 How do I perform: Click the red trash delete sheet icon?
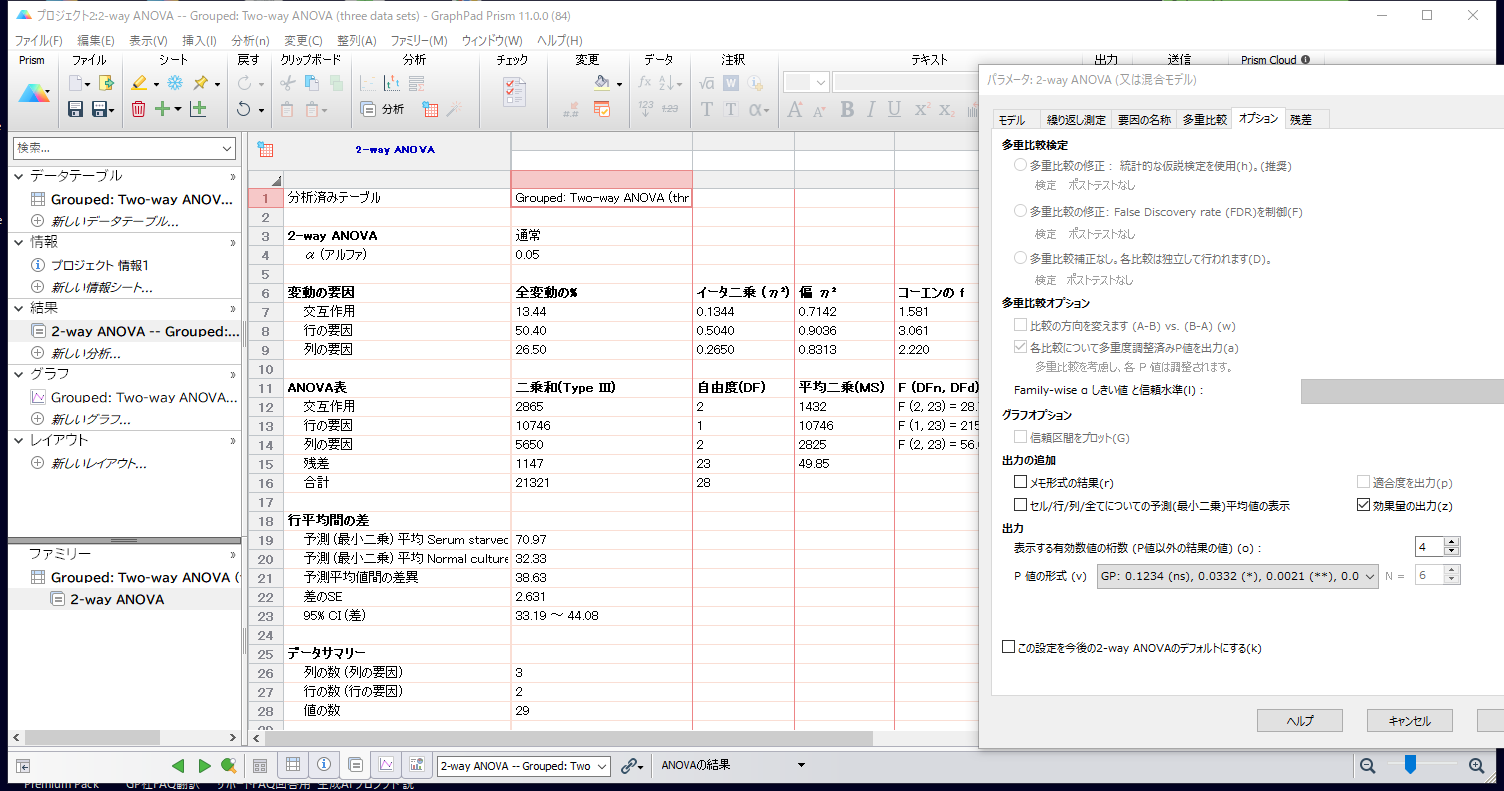(x=138, y=109)
